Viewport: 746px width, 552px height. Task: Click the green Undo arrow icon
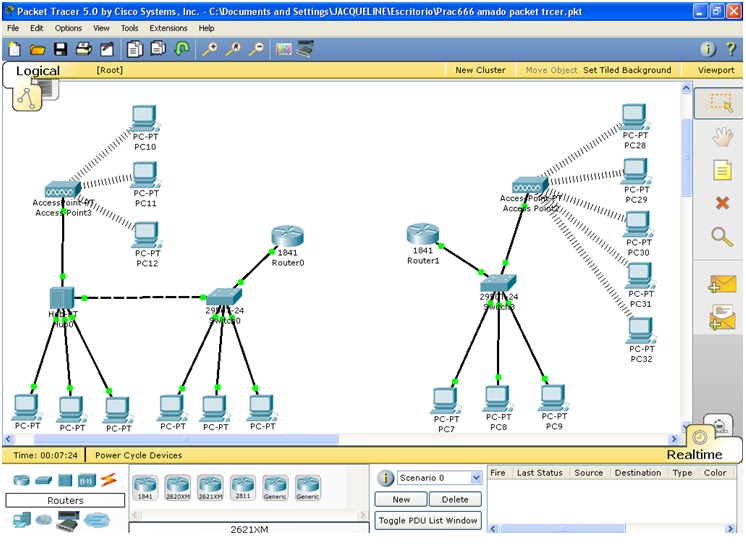182,49
